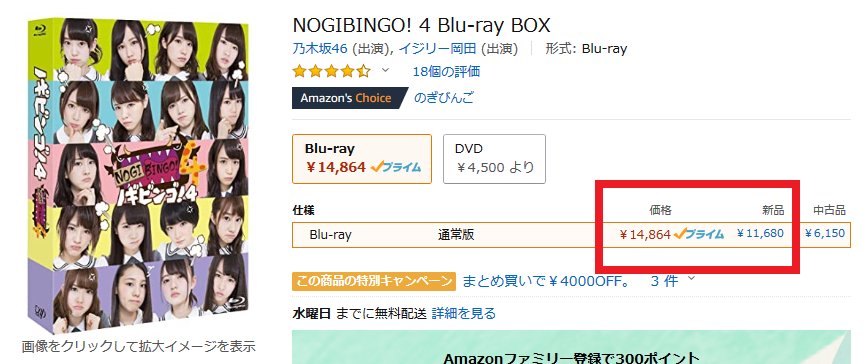Open the rating breakdown chevron beside stars
The image size is (867, 364).
click(386, 70)
